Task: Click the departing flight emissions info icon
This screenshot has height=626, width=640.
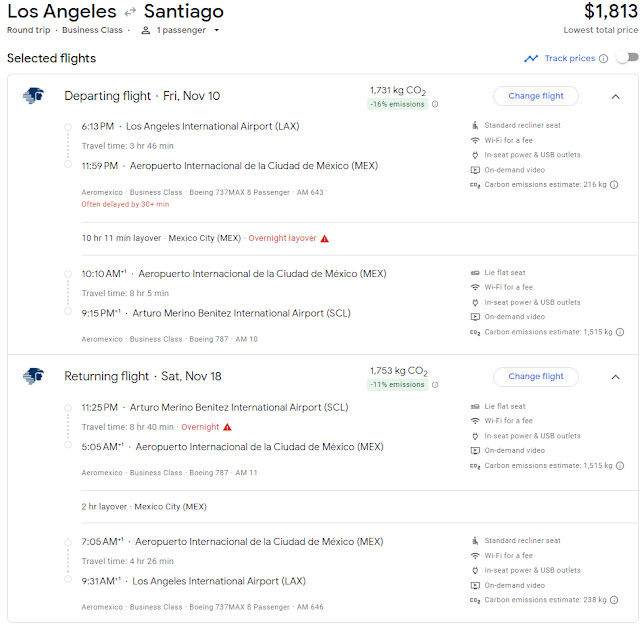Action: [435, 104]
